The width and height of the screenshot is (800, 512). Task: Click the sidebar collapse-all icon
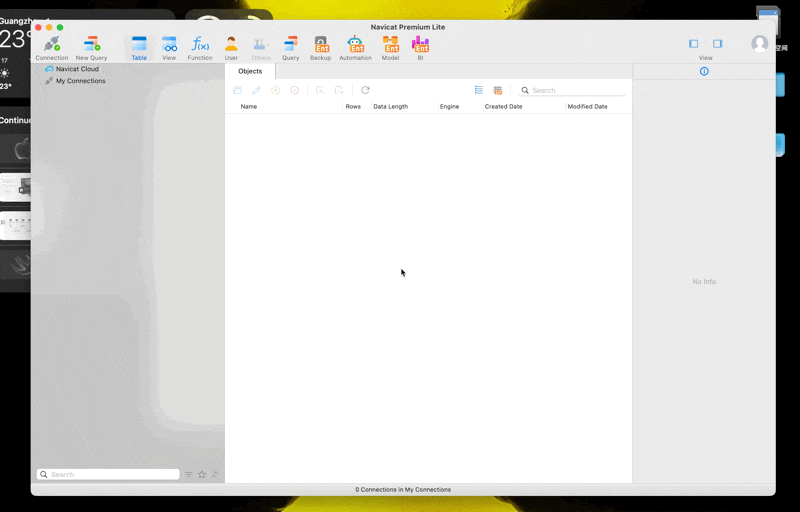point(215,474)
